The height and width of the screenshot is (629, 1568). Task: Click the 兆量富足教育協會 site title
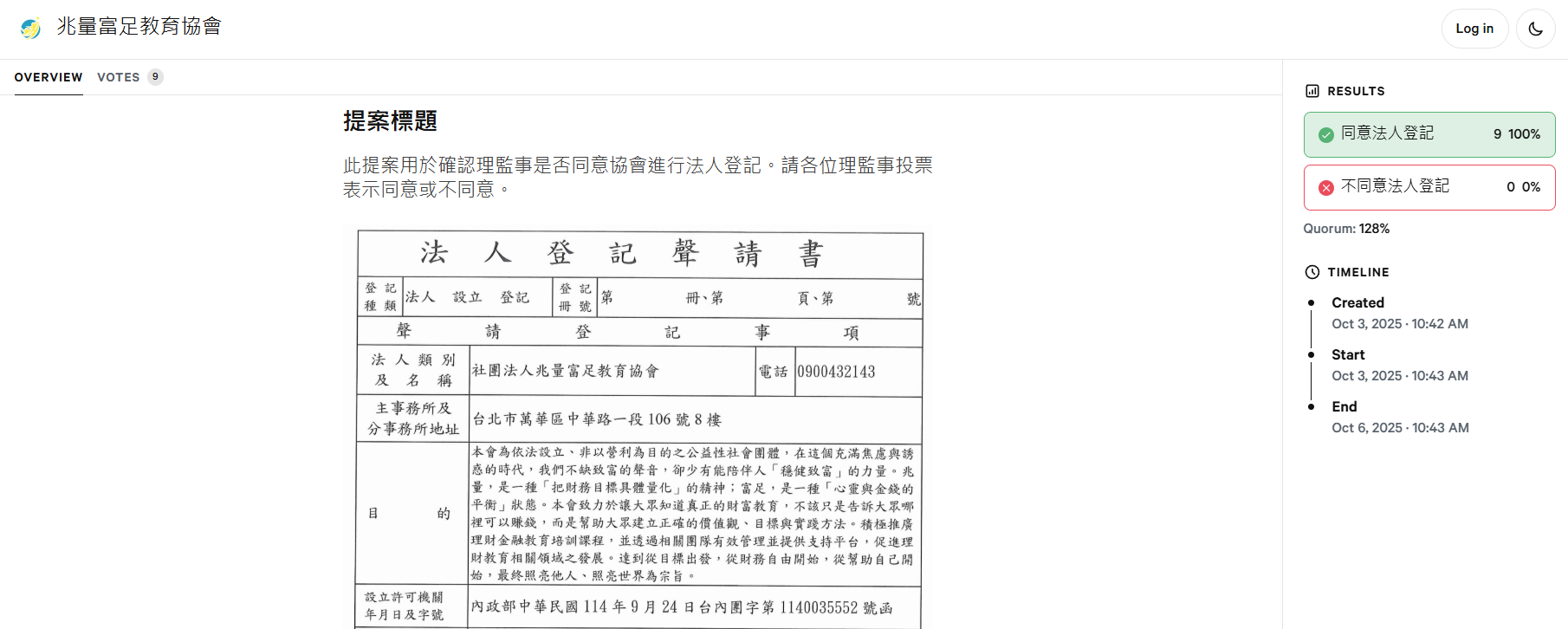click(139, 27)
